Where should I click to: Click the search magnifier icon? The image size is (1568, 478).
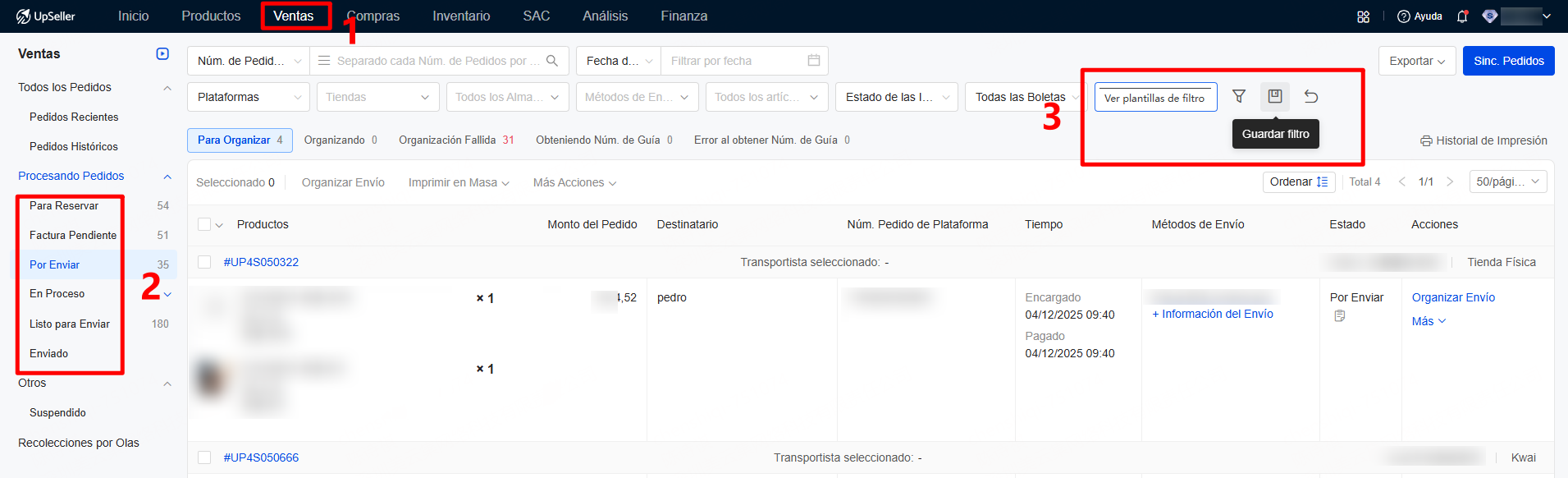(552, 61)
